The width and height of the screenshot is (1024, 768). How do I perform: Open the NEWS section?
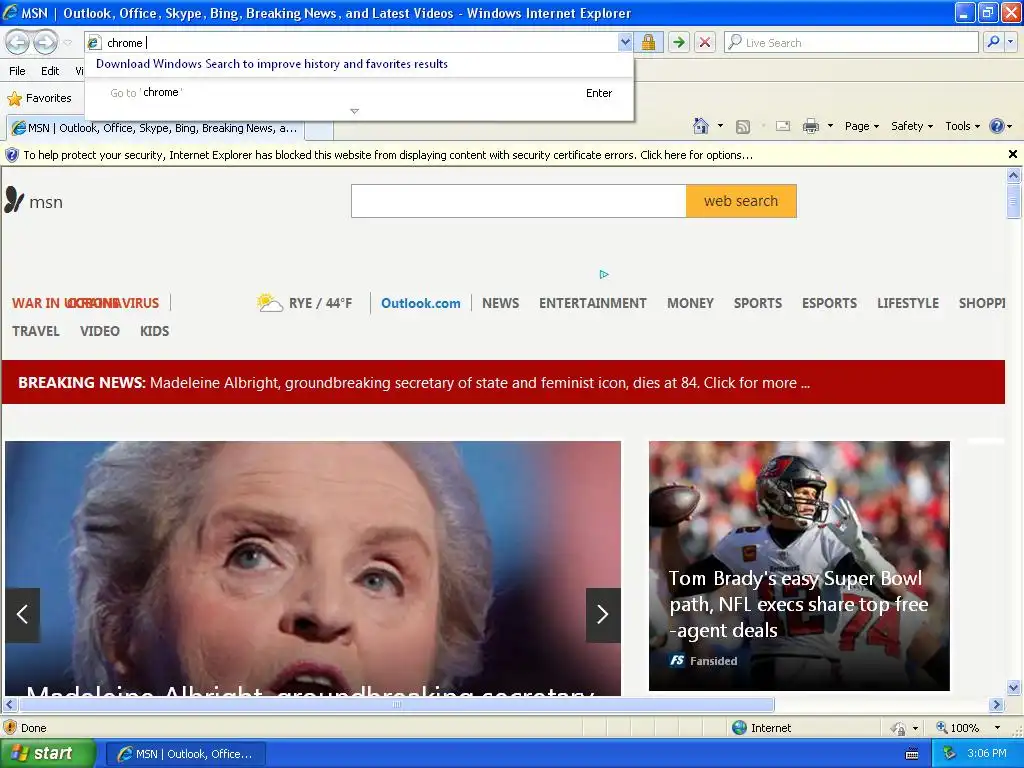pyautogui.click(x=500, y=303)
